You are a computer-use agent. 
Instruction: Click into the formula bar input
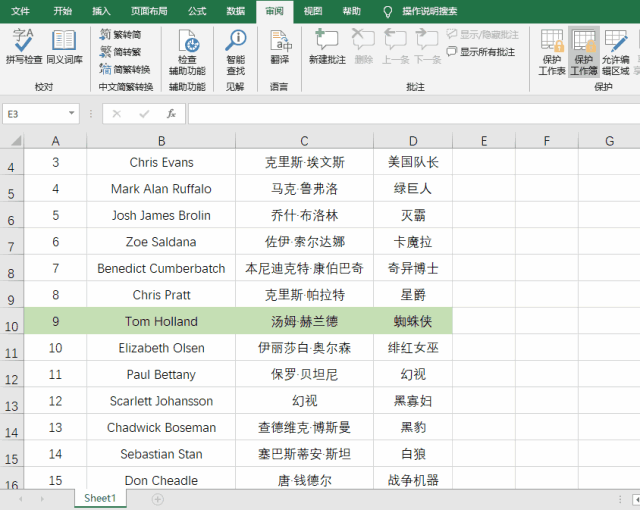point(413,114)
